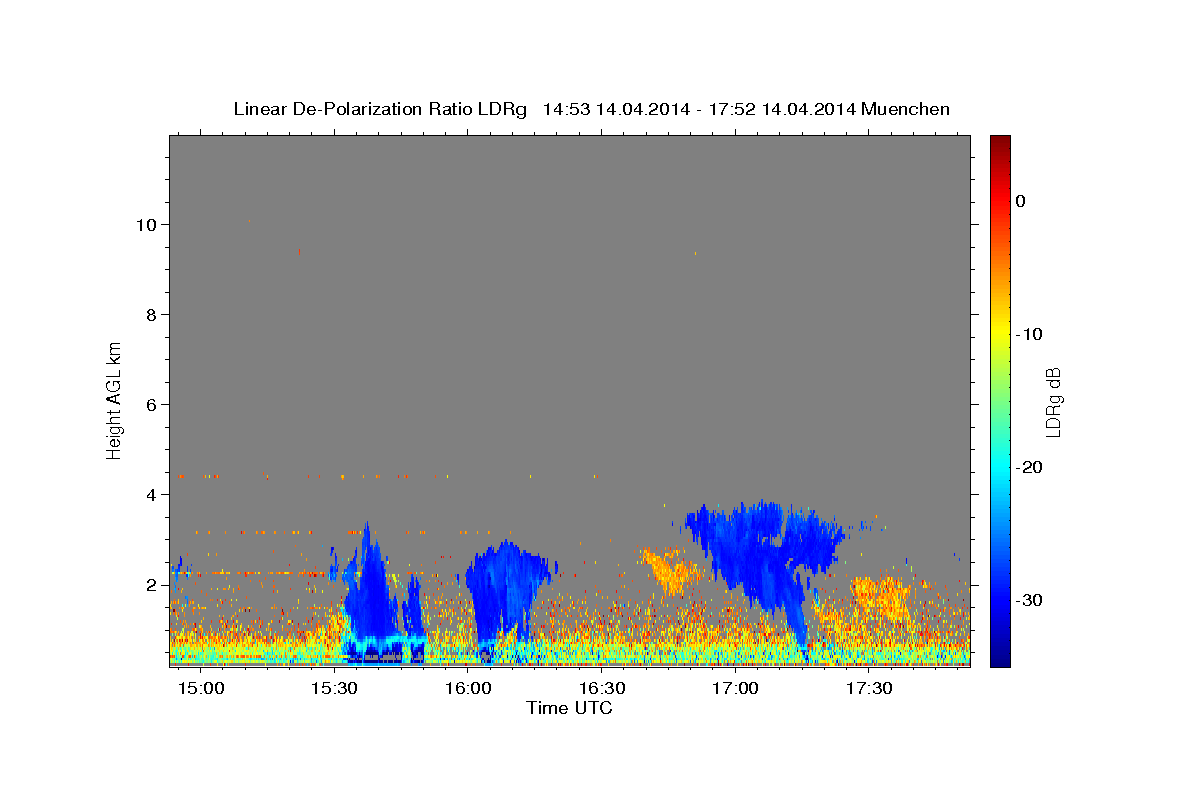
Task: Click the dark red top of the colorbar
Action: coord(1000,143)
